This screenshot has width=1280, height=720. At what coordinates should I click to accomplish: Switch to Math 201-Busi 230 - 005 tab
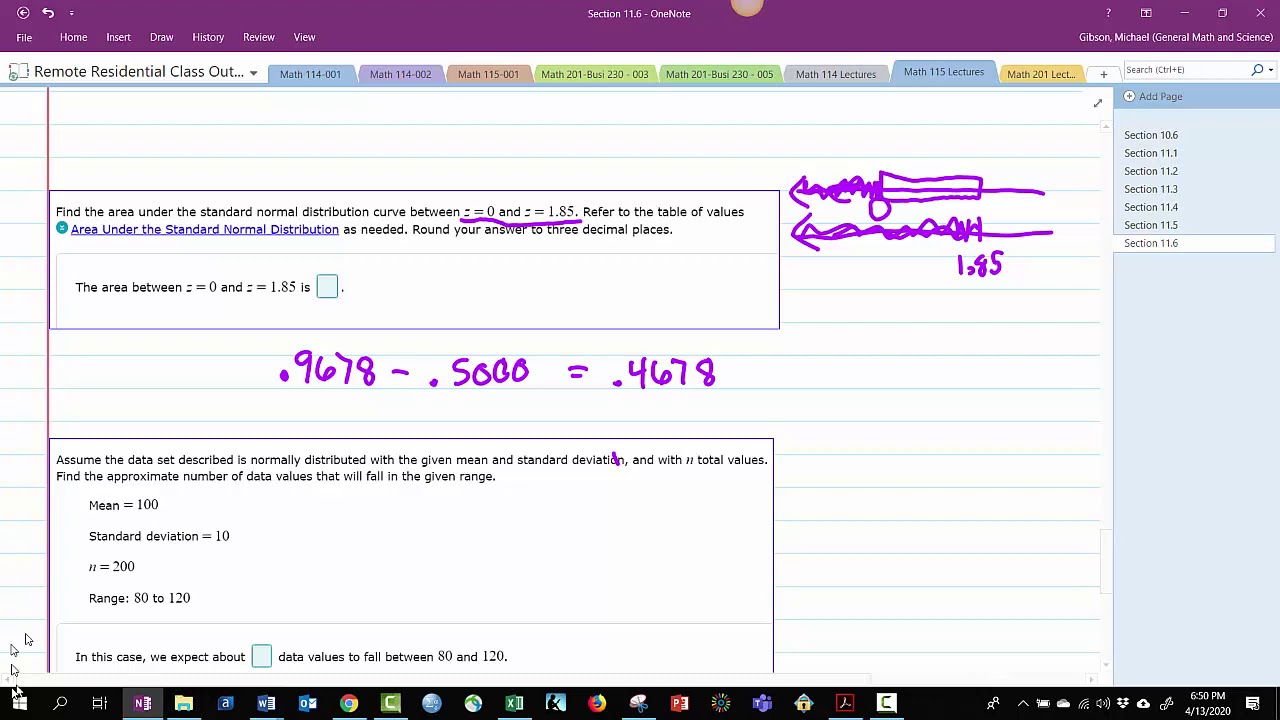point(719,74)
